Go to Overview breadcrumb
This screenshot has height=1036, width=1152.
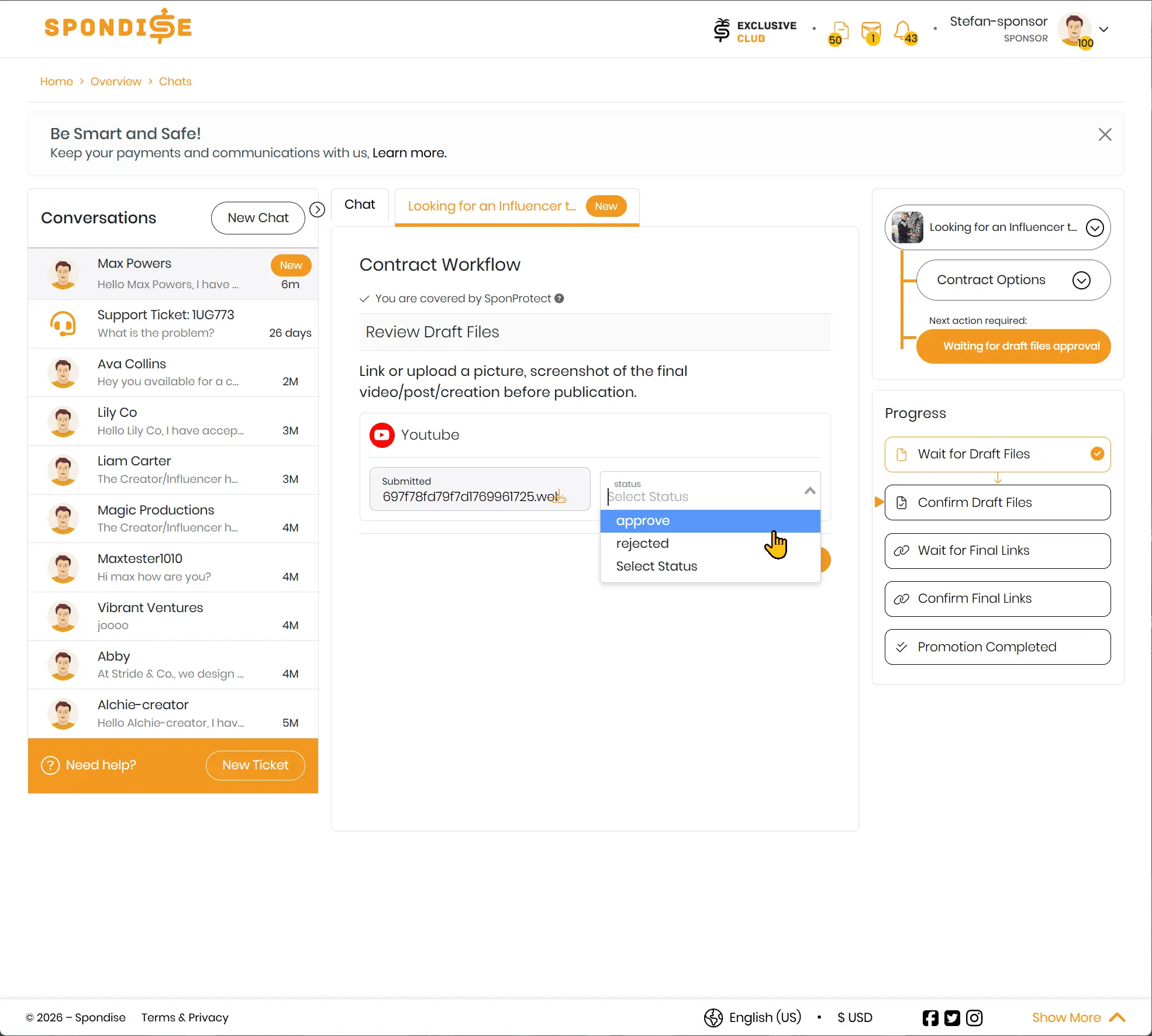[x=116, y=81]
